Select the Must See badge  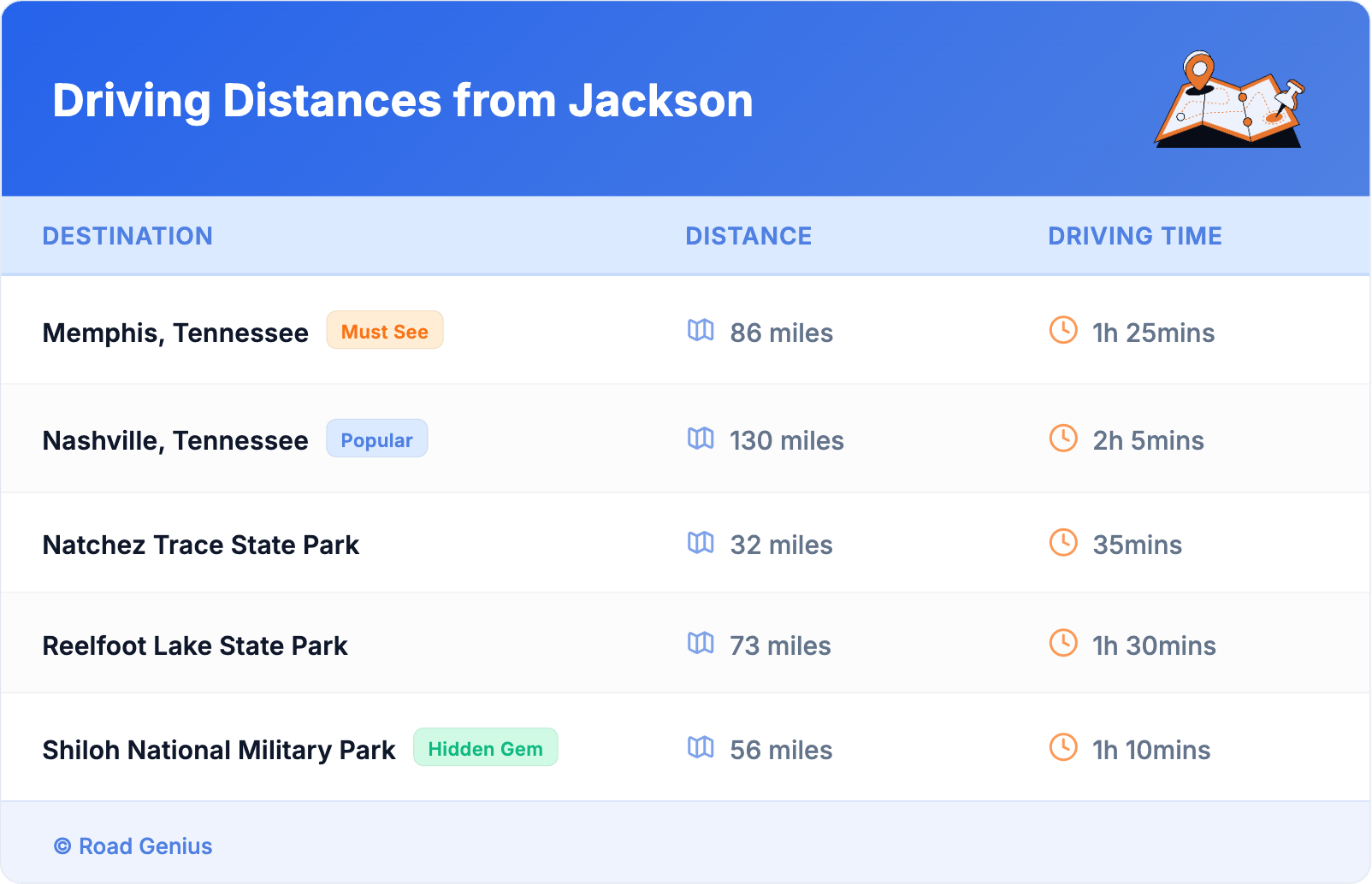tap(384, 331)
